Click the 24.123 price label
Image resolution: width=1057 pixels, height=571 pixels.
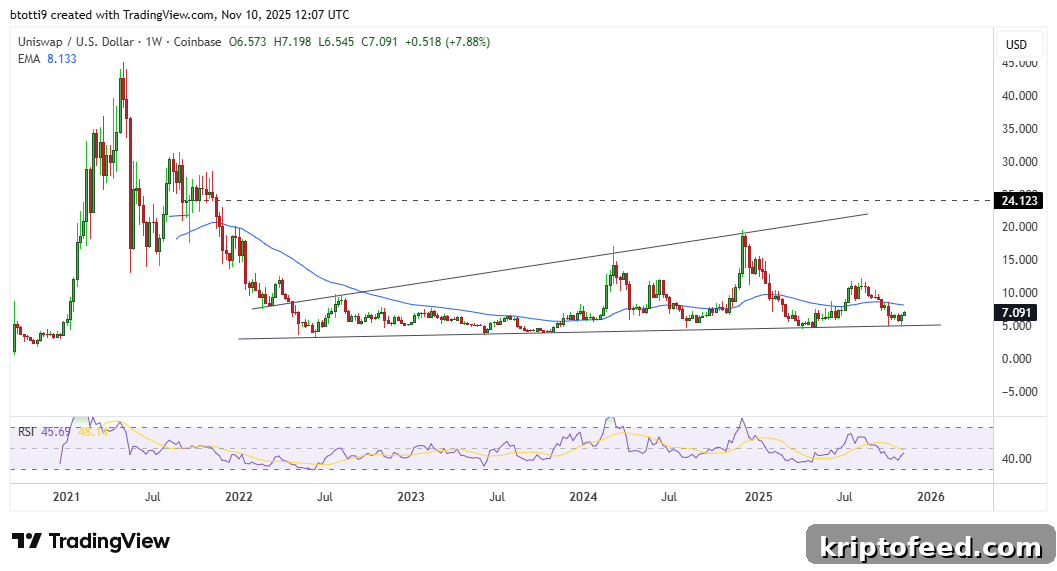pos(1019,200)
